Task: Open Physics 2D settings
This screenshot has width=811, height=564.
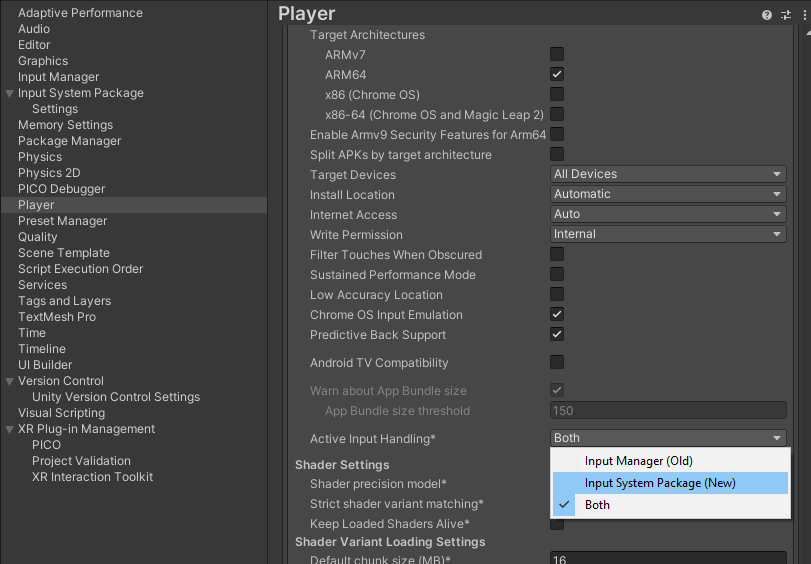Action: [49, 173]
